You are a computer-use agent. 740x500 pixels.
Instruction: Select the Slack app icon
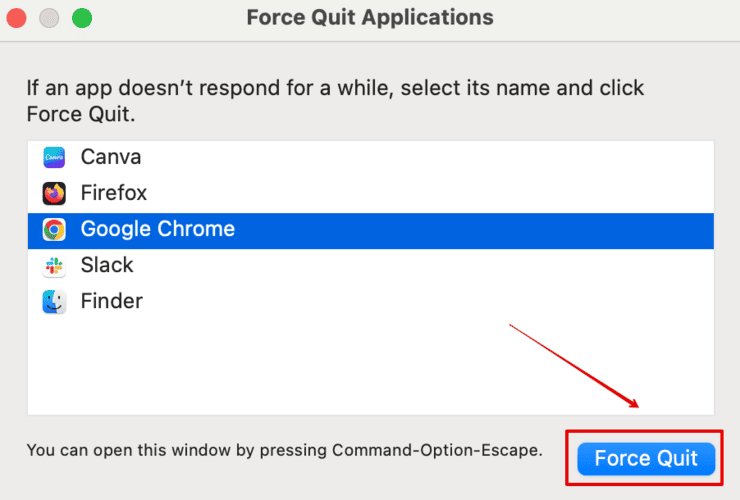click(x=54, y=265)
